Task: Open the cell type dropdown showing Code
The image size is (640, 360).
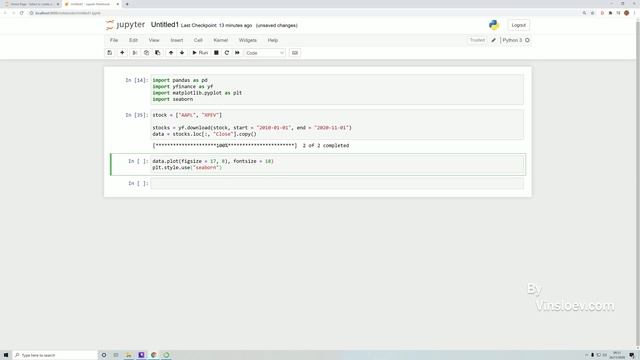Action: (x=264, y=53)
